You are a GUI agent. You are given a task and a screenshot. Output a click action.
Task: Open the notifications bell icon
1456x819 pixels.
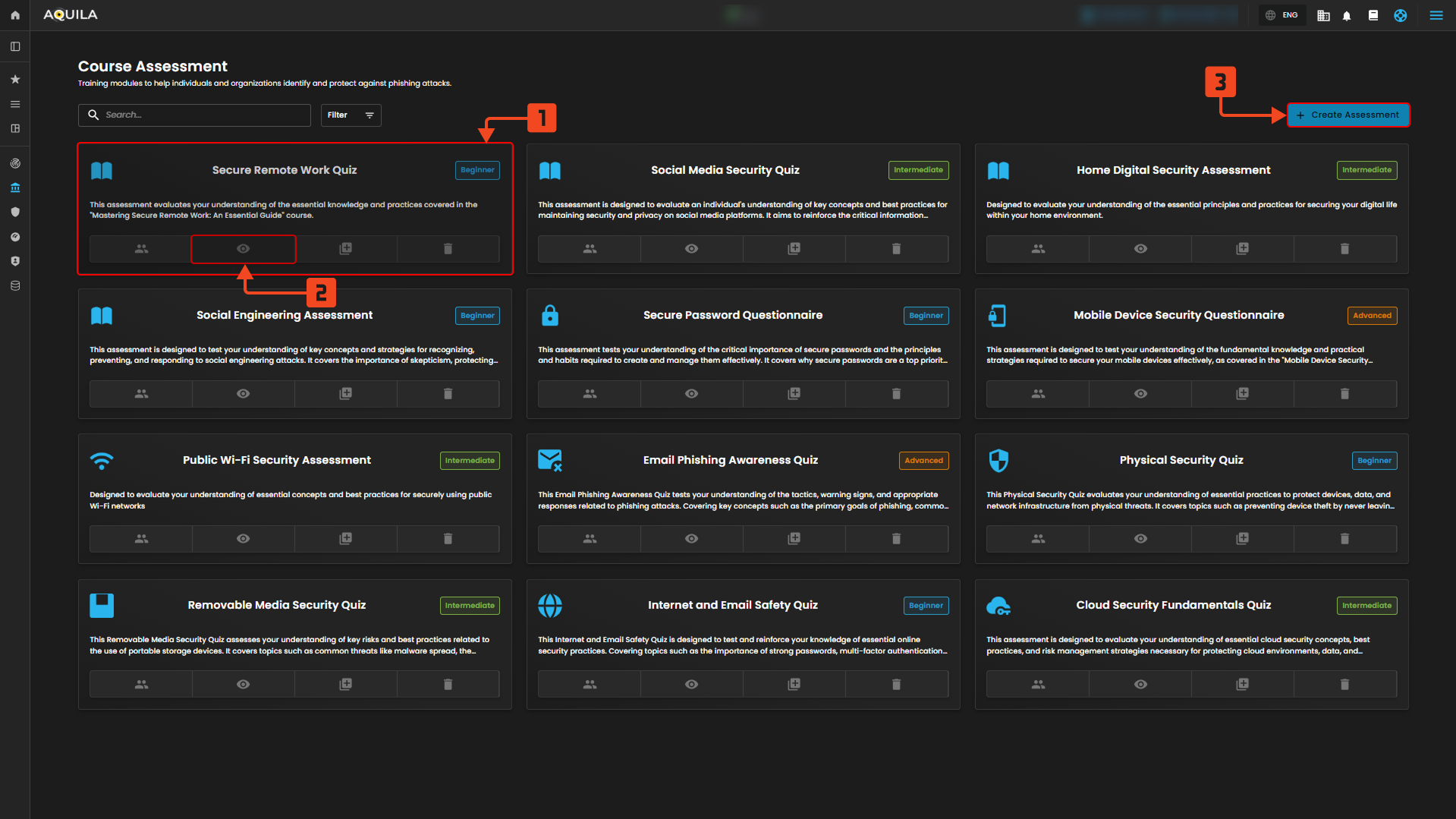[1347, 15]
